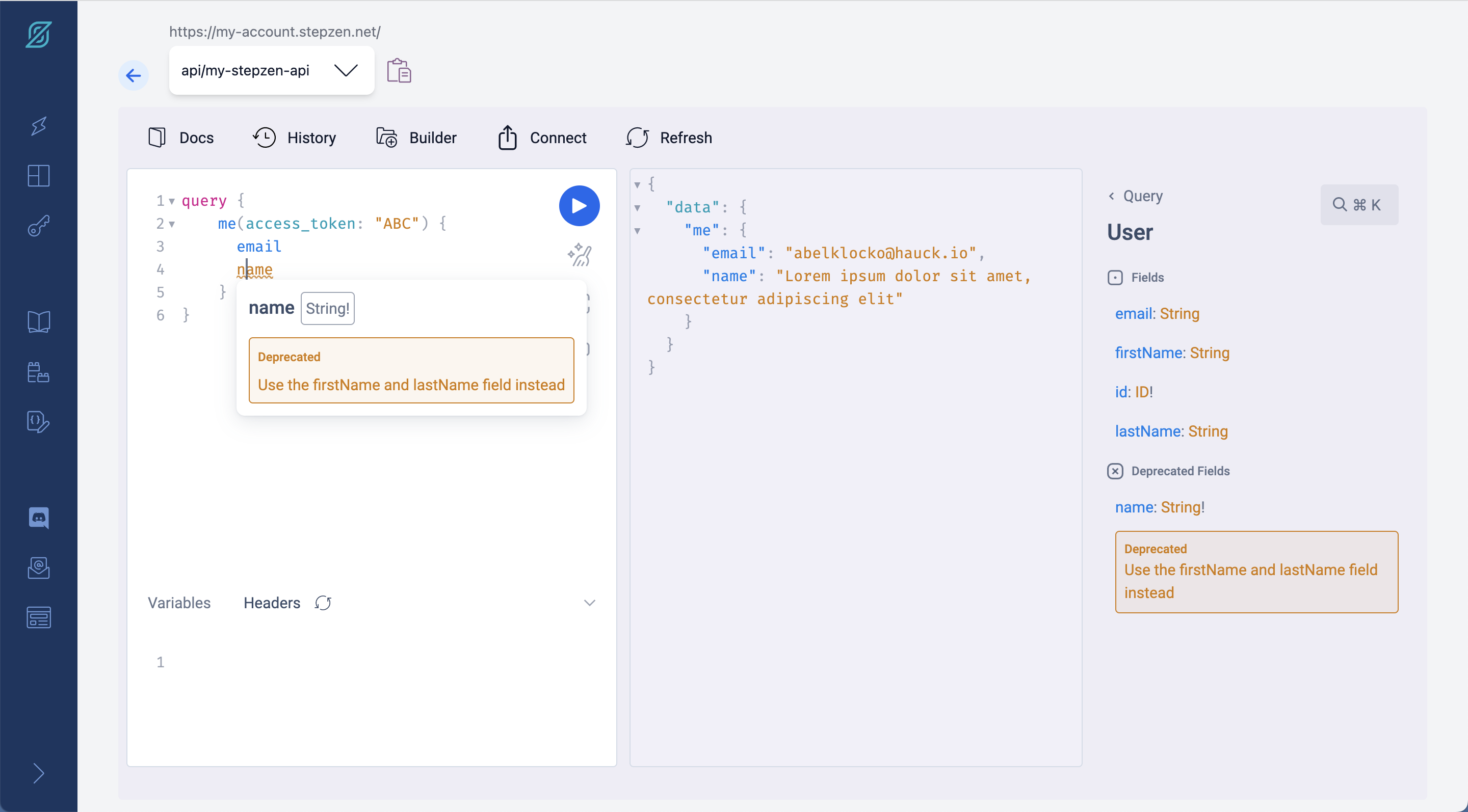Open the documentation book icon in sidebar
Image resolution: width=1468 pixels, height=812 pixels.
coord(38,321)
